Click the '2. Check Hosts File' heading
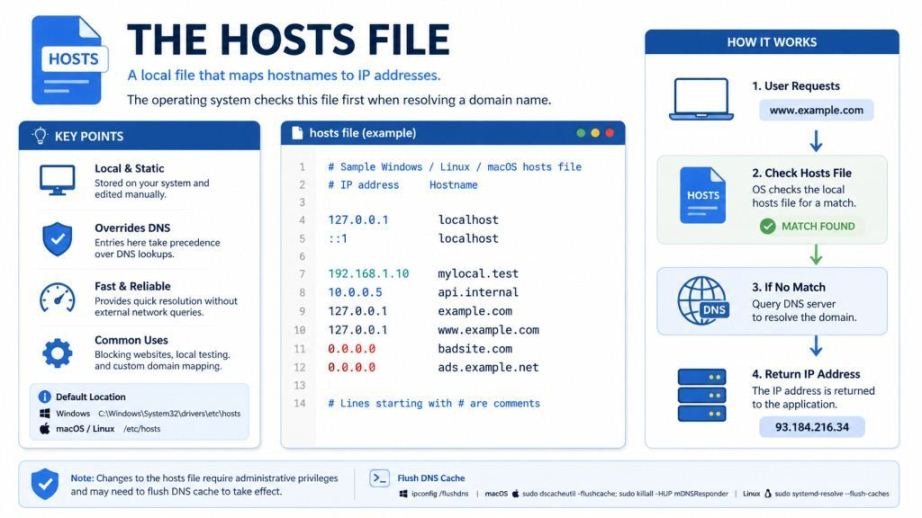This screenshot has height=518, width=922. (x=801, y=173)
